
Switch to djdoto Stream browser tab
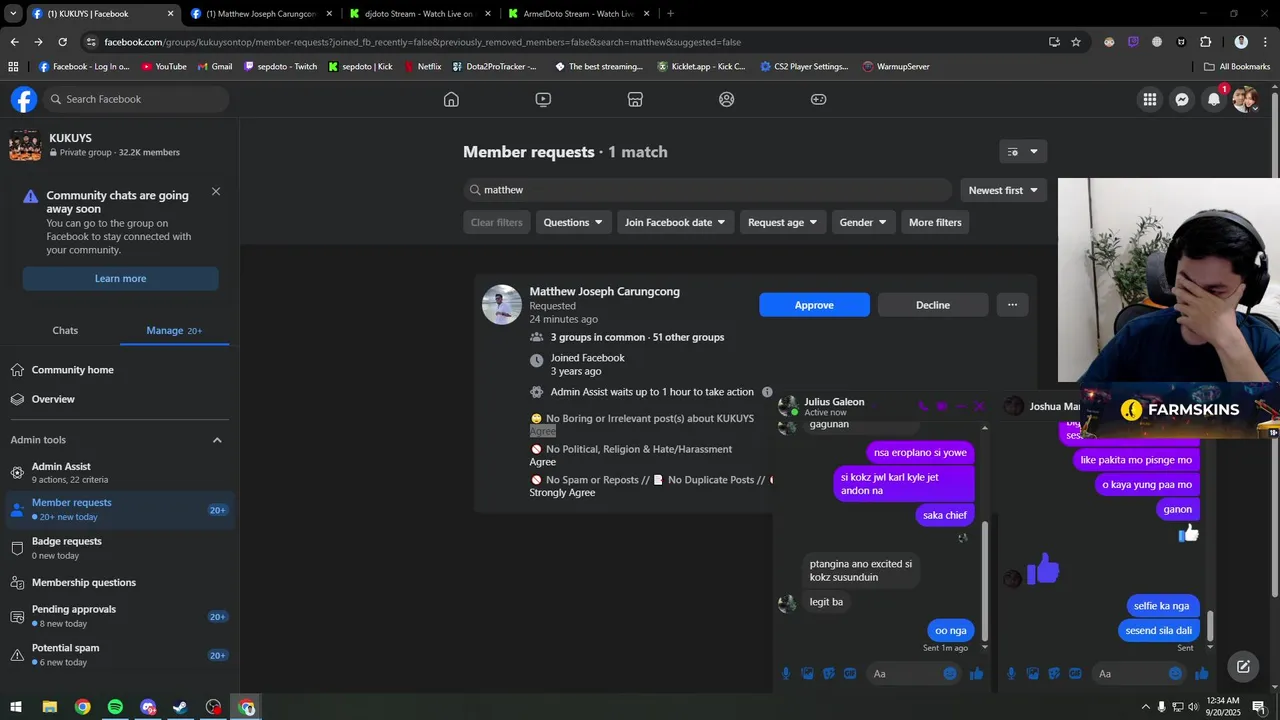[x=418, y=14]
